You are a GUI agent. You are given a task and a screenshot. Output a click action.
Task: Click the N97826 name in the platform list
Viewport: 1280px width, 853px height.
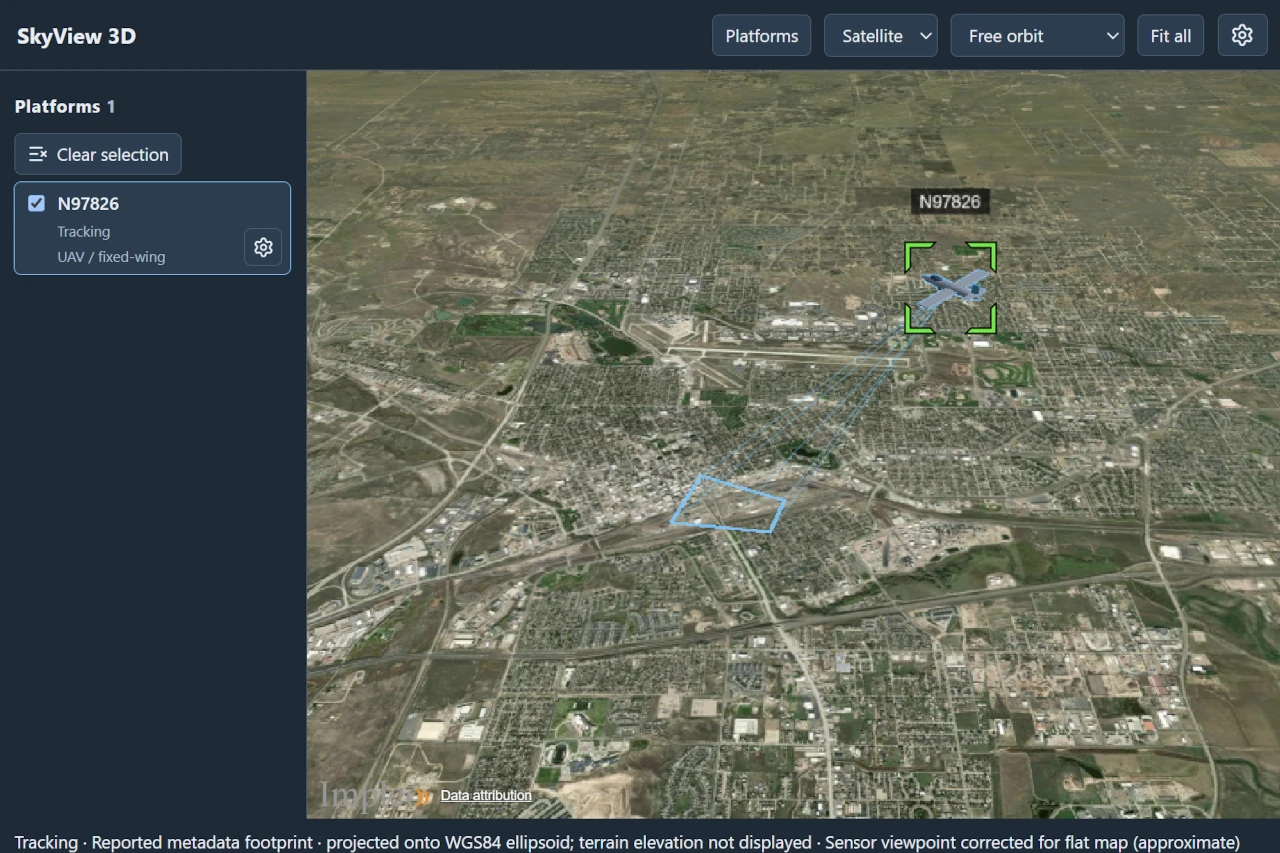(88, 203)
